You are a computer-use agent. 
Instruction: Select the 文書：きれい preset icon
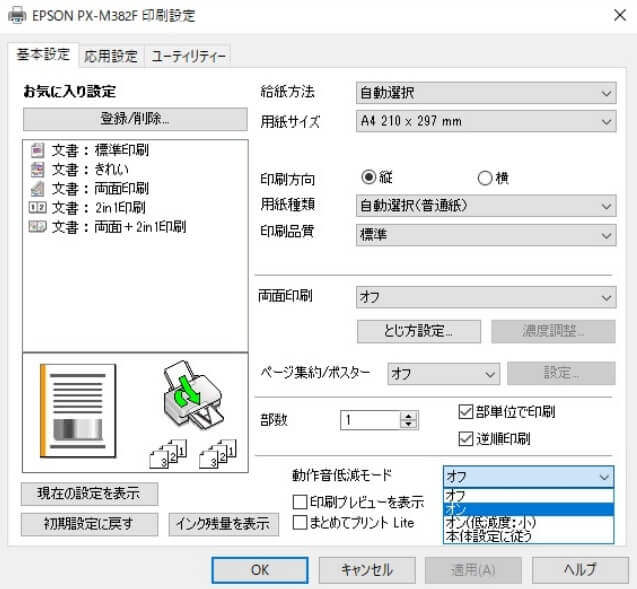pos(37,169)
